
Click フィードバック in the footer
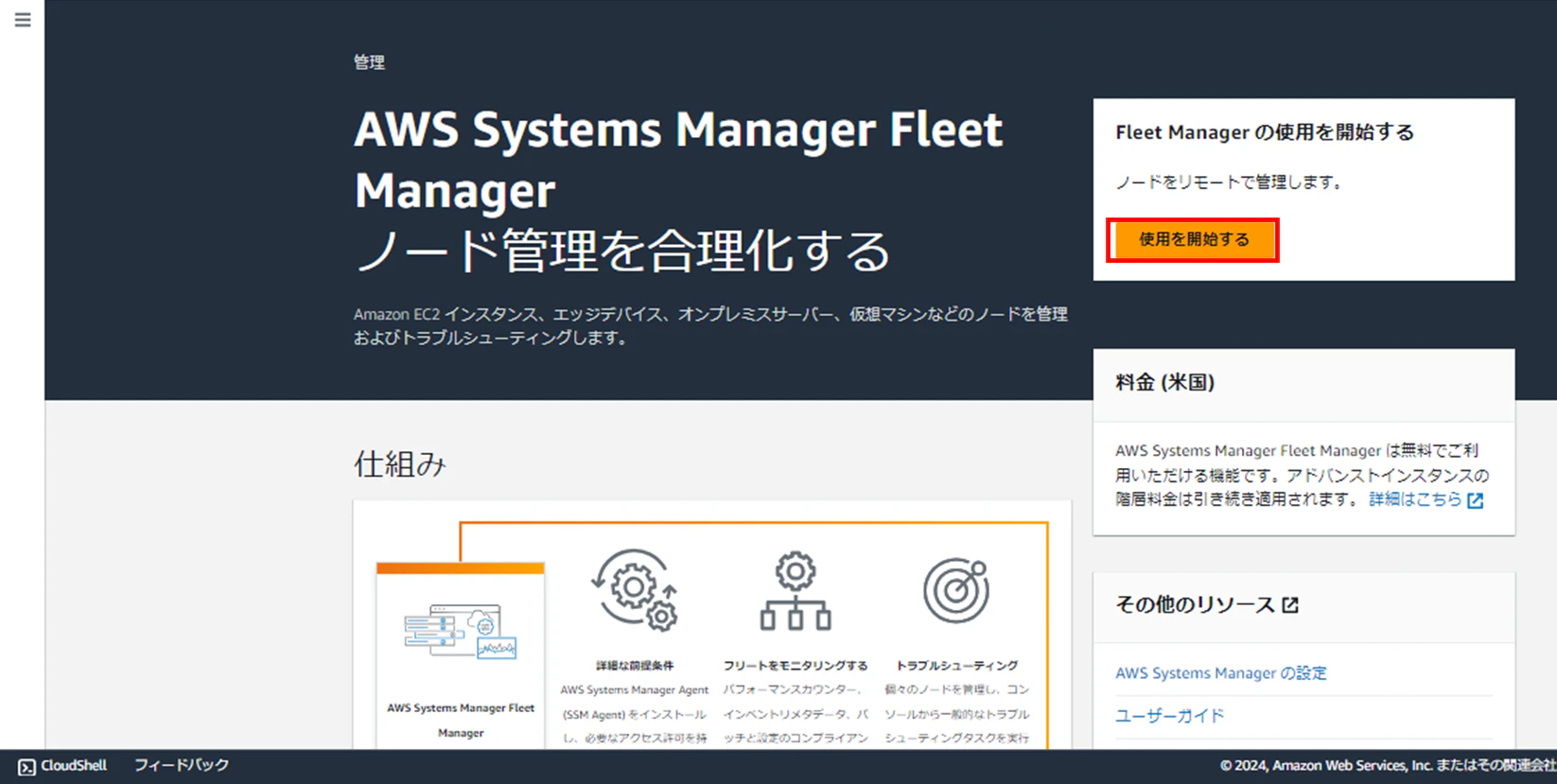pyautogui.click(x=182, y=765)
